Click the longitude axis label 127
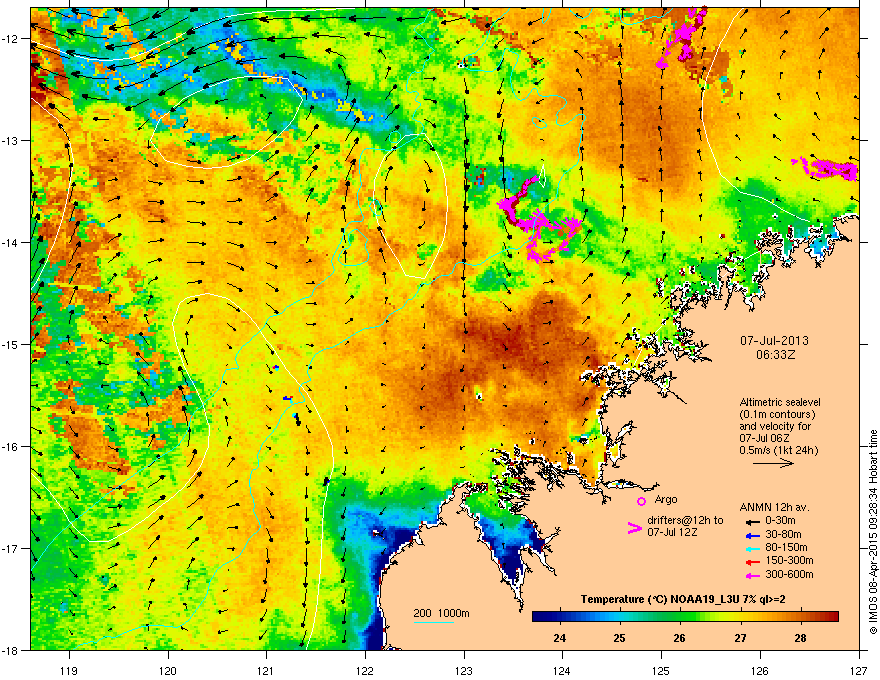 click(859, 670)
